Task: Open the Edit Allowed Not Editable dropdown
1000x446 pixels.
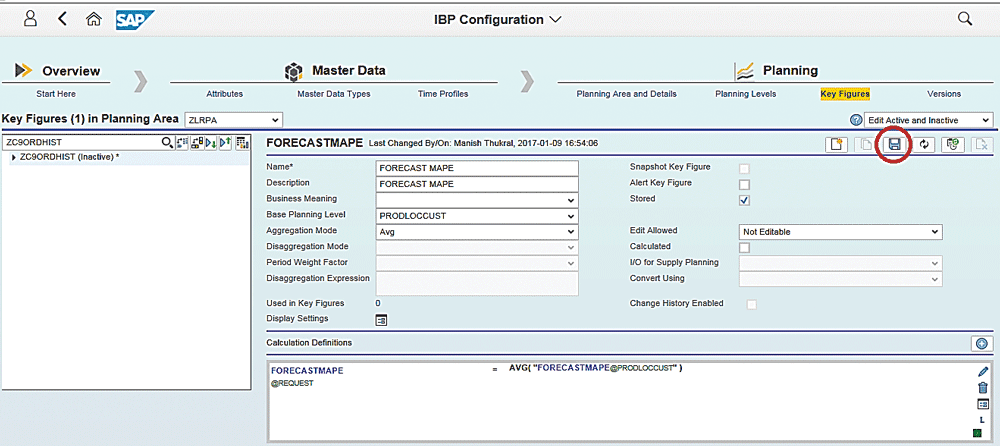Action: coord(841,232)
